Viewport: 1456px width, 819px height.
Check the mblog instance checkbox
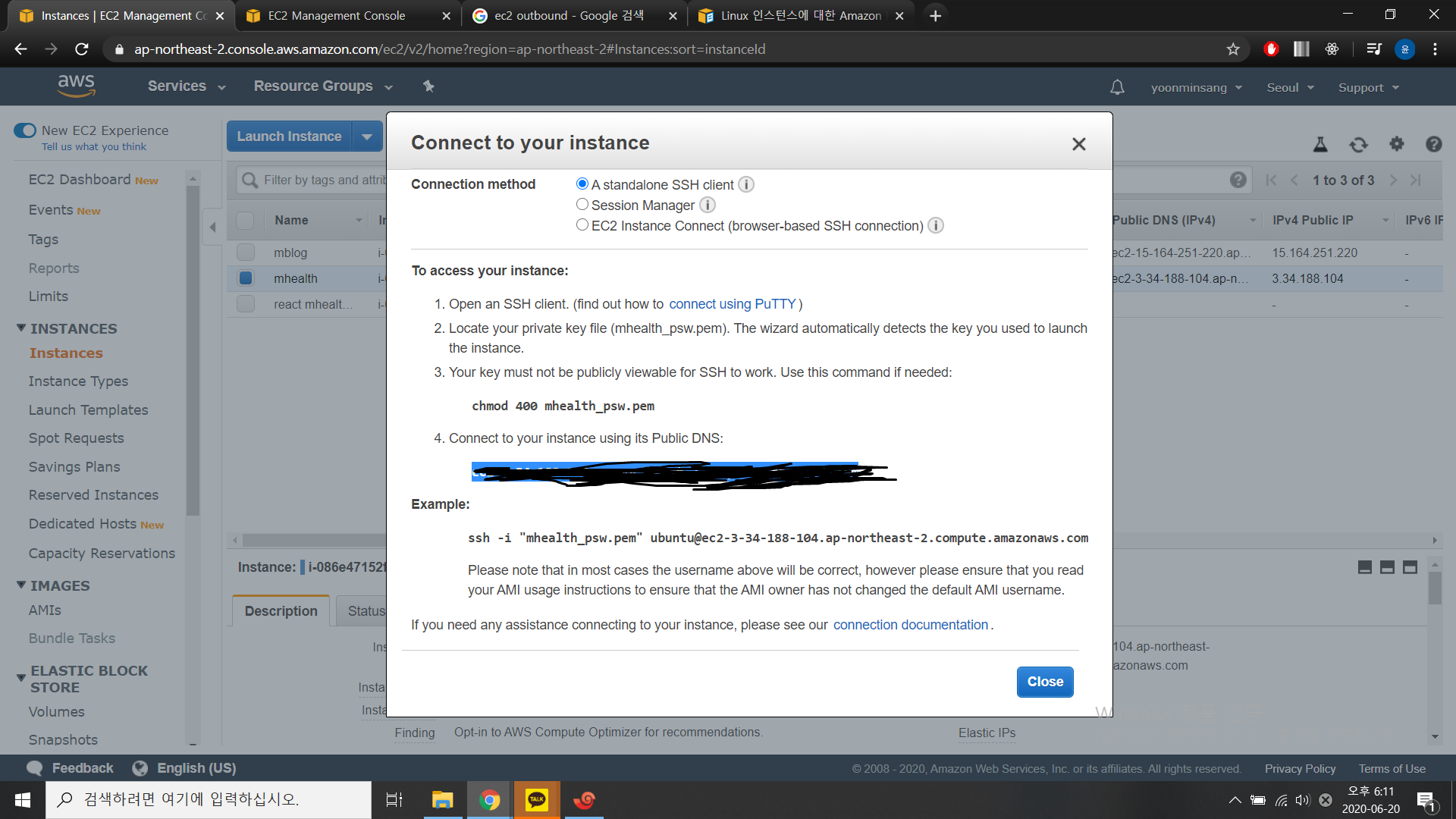(x=245, y=253)
